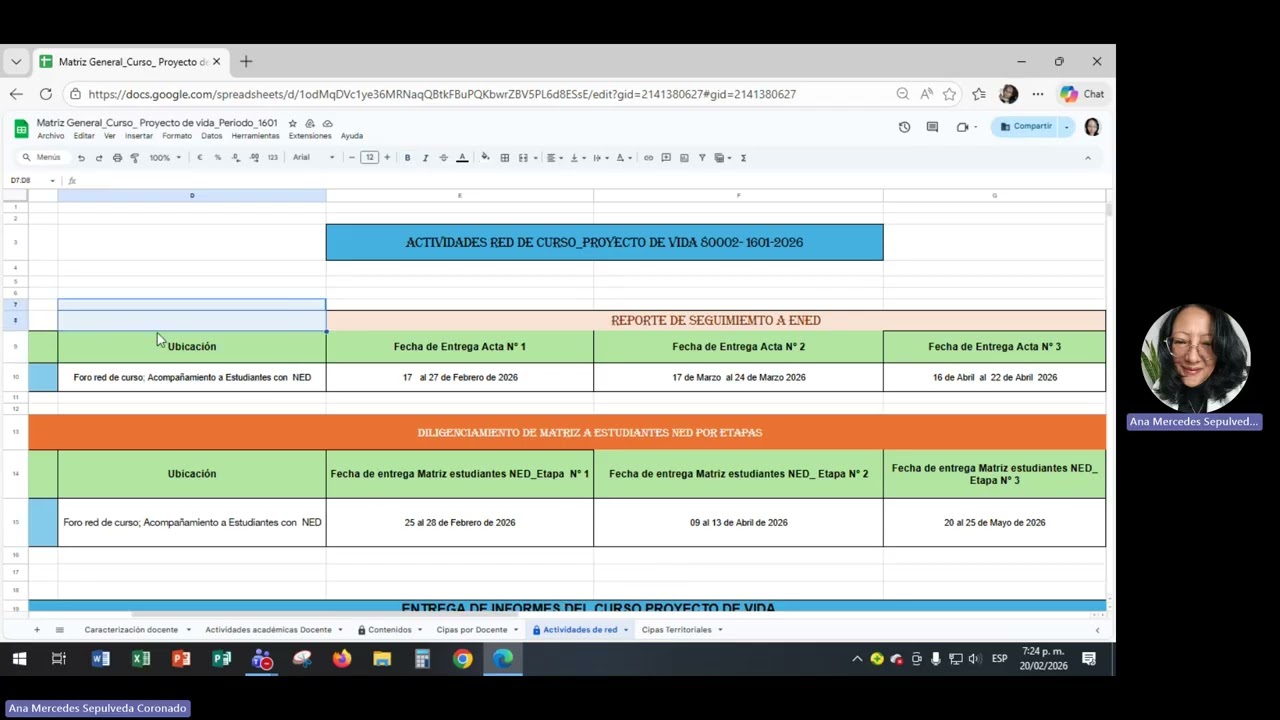
Task: Switch to Actividades académicas Docente tab
Action: pos(273,630)
